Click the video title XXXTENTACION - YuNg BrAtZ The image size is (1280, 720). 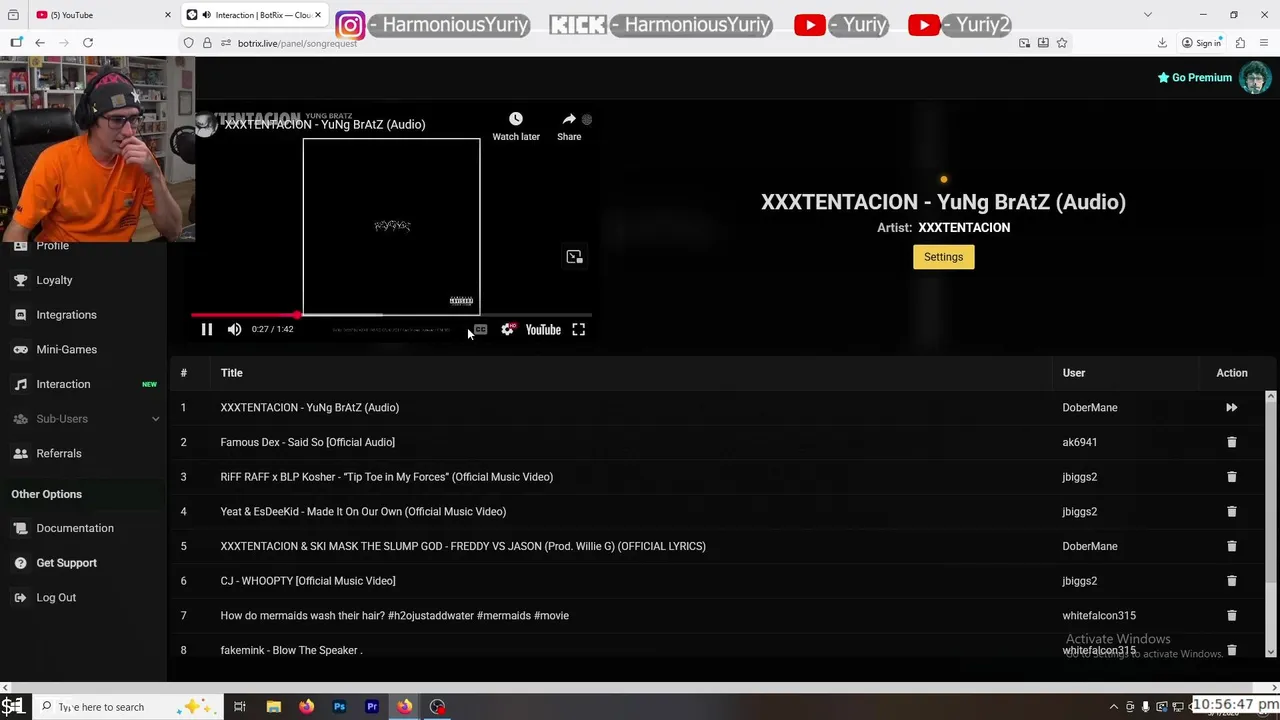[x=325, y=124]
